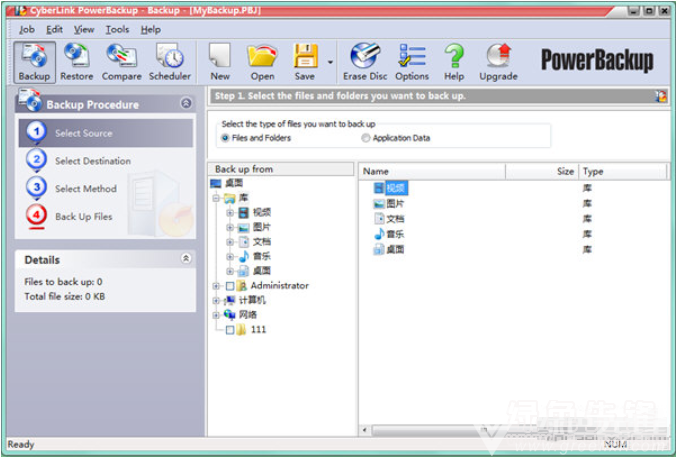Image resolution: width=676 pixels, height=460 pixels.
Task: Open the Job menu
Action: click(x=27, y=29)
